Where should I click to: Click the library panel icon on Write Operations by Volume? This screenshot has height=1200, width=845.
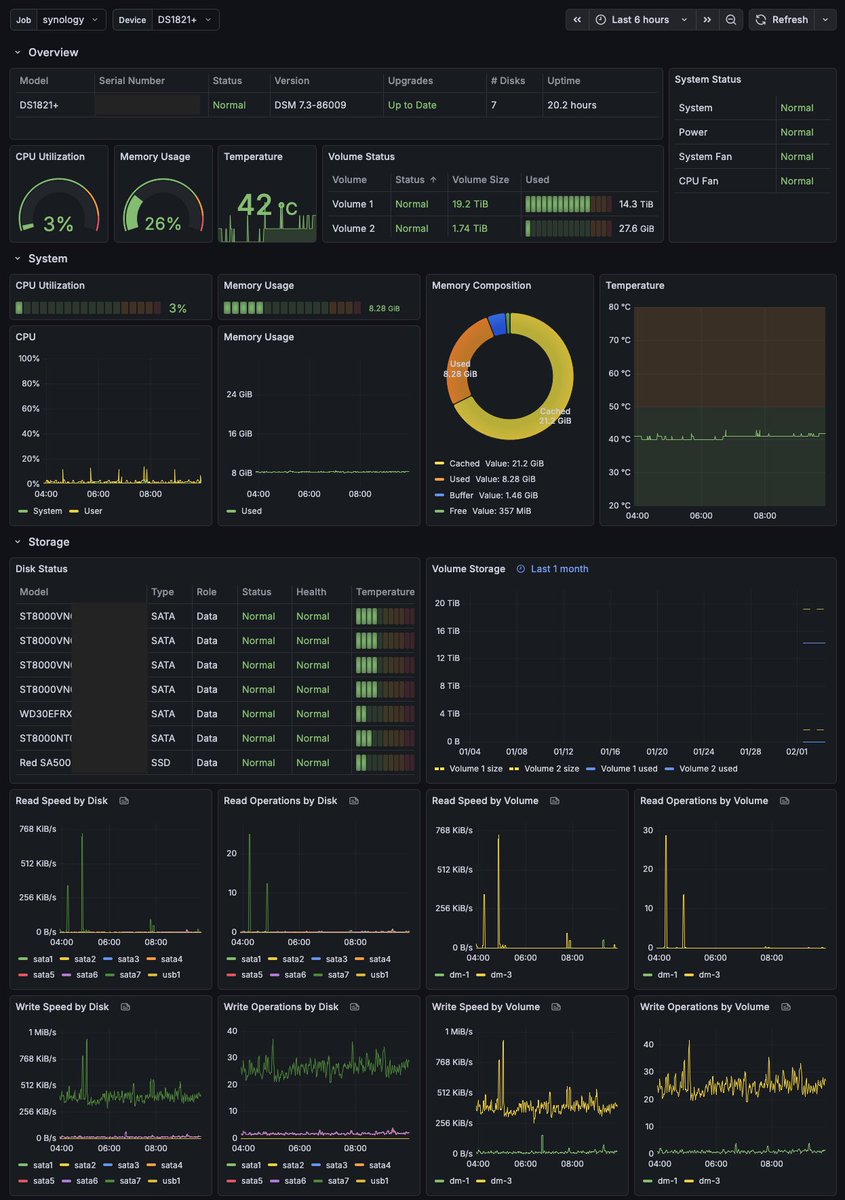click(785, 1007)
